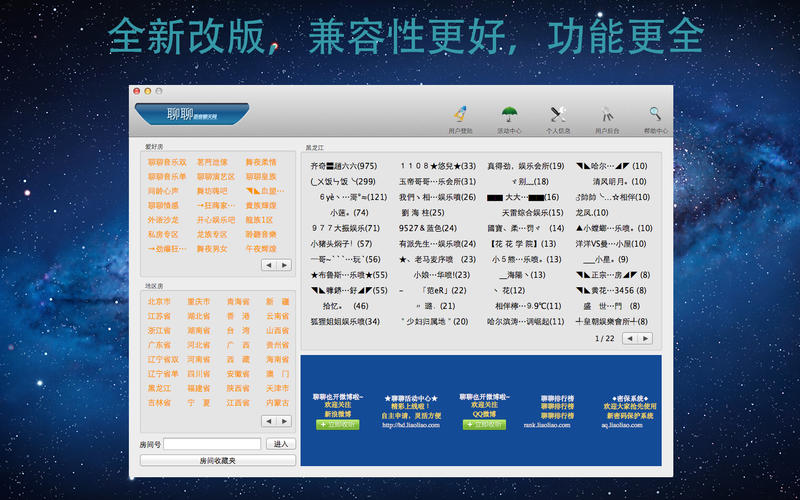Select 北京市 in region rooms
This screenshot has height=500, width=800.
(x=159, y=301)
